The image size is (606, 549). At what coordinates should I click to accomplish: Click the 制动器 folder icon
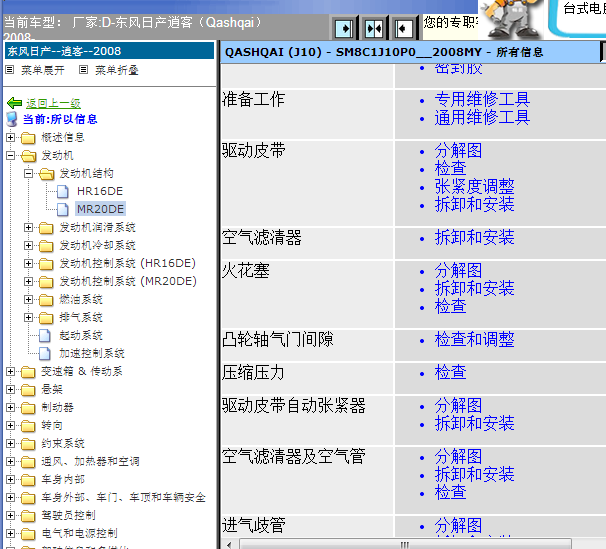pos(28,408)
